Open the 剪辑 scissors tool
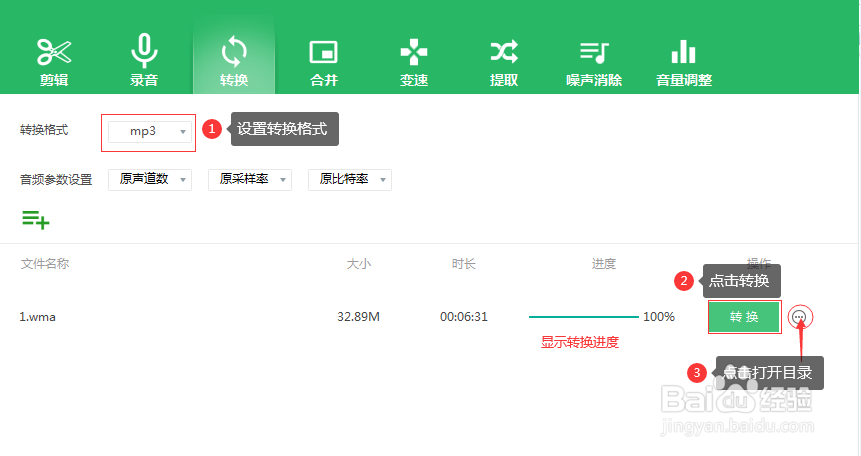The image size is (861, 456). click(54, 60)
